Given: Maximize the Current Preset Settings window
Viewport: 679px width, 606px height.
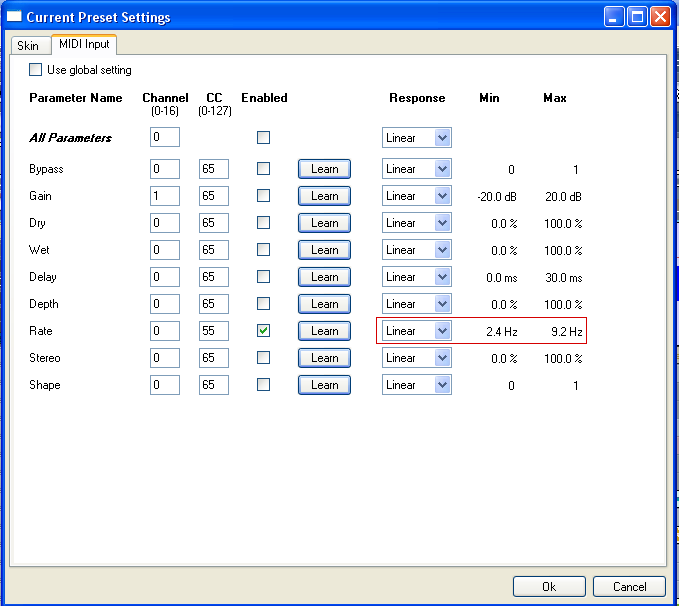Looking at the screenshot, I should click(x=637, y=17).
